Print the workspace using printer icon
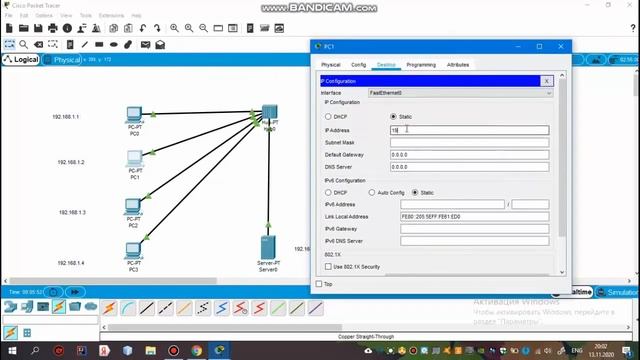This screenshot has width=640, height=360. tap(53, 28)
